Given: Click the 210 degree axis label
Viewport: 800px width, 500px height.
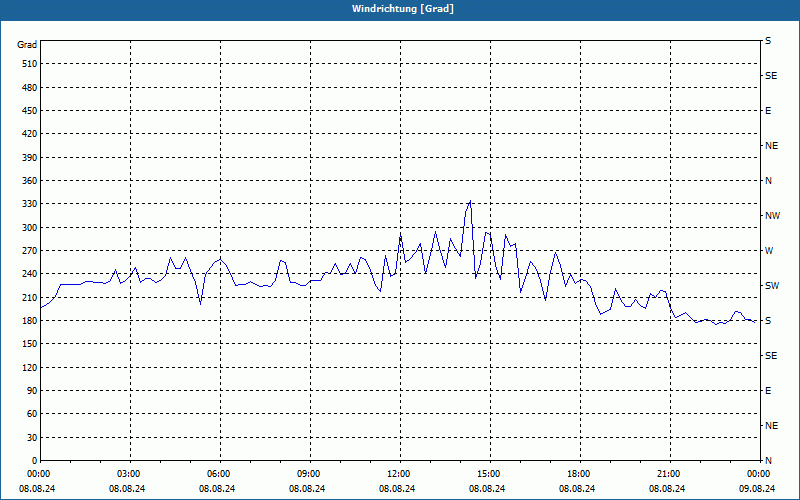Looking at the screenshot, I should [30, 297].
